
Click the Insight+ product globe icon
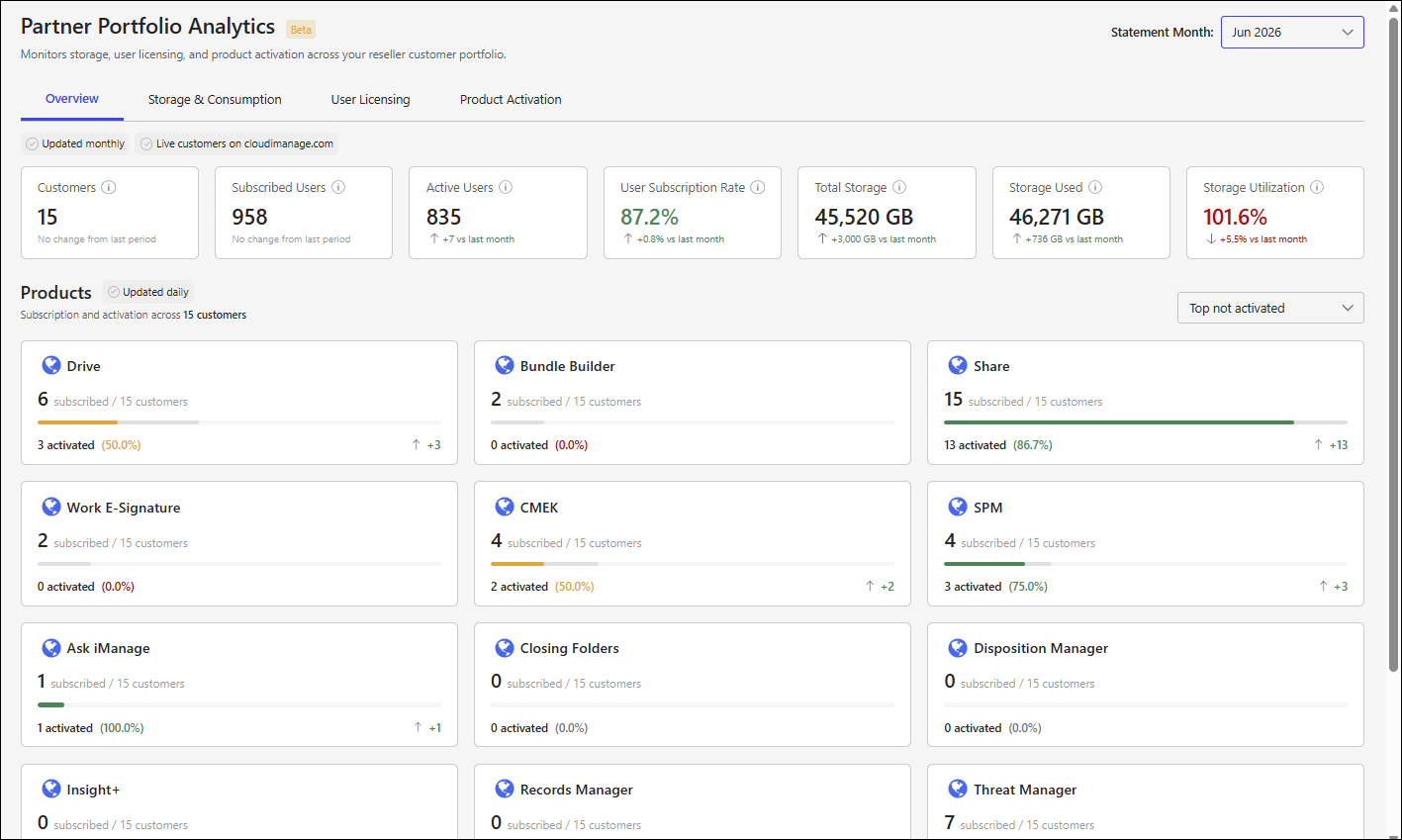point(51,789)
